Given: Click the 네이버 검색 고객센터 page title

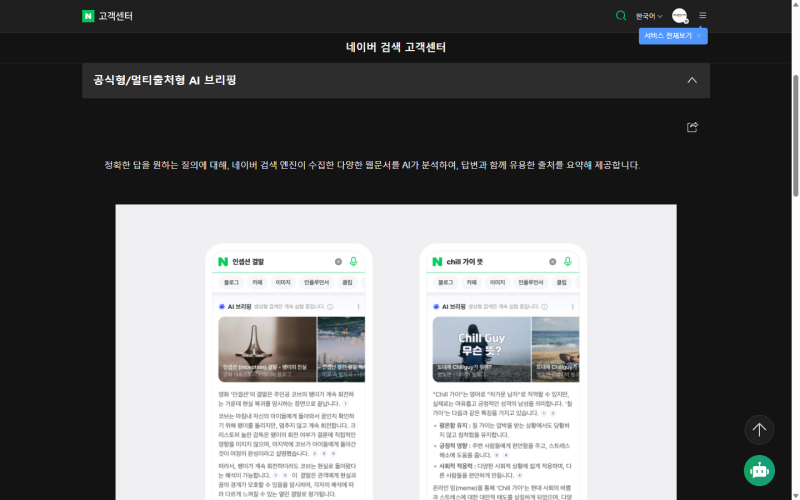Looking at the screenshot, I should coord(395,47).
